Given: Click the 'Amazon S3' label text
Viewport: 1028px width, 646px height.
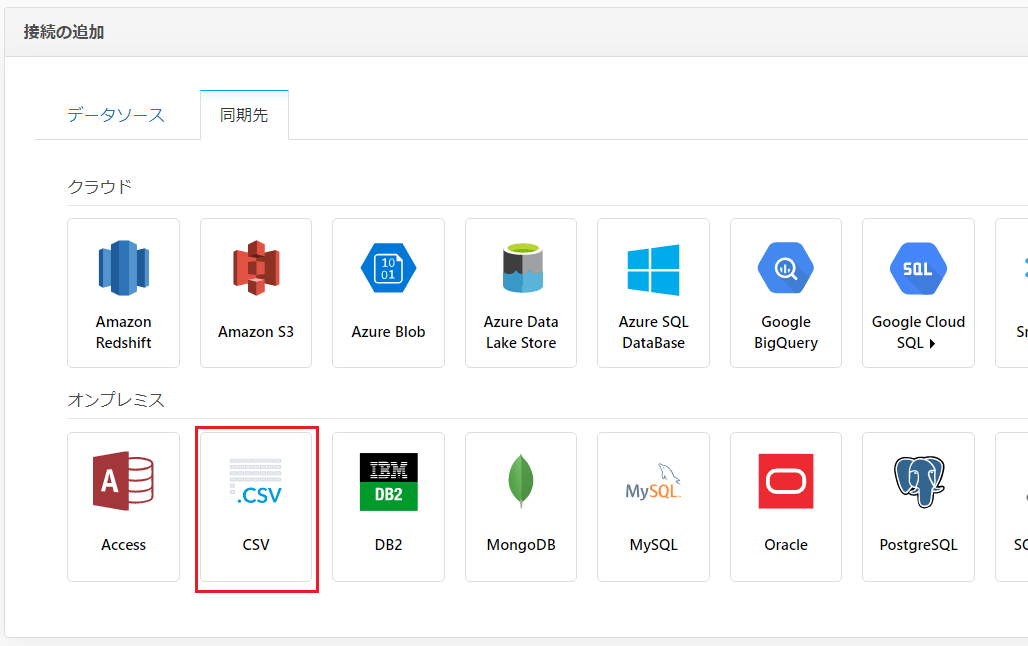Looking at the screenshot, I should 256,332.
